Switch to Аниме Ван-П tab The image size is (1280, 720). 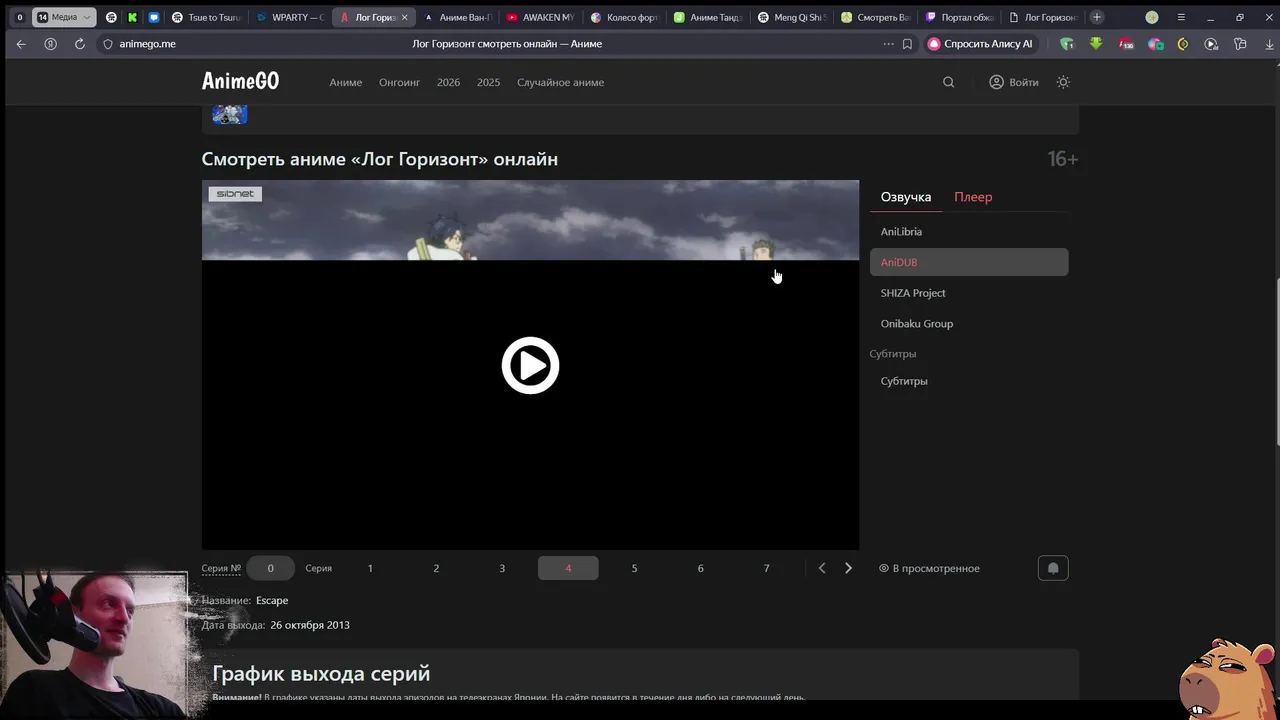(458, 17)
